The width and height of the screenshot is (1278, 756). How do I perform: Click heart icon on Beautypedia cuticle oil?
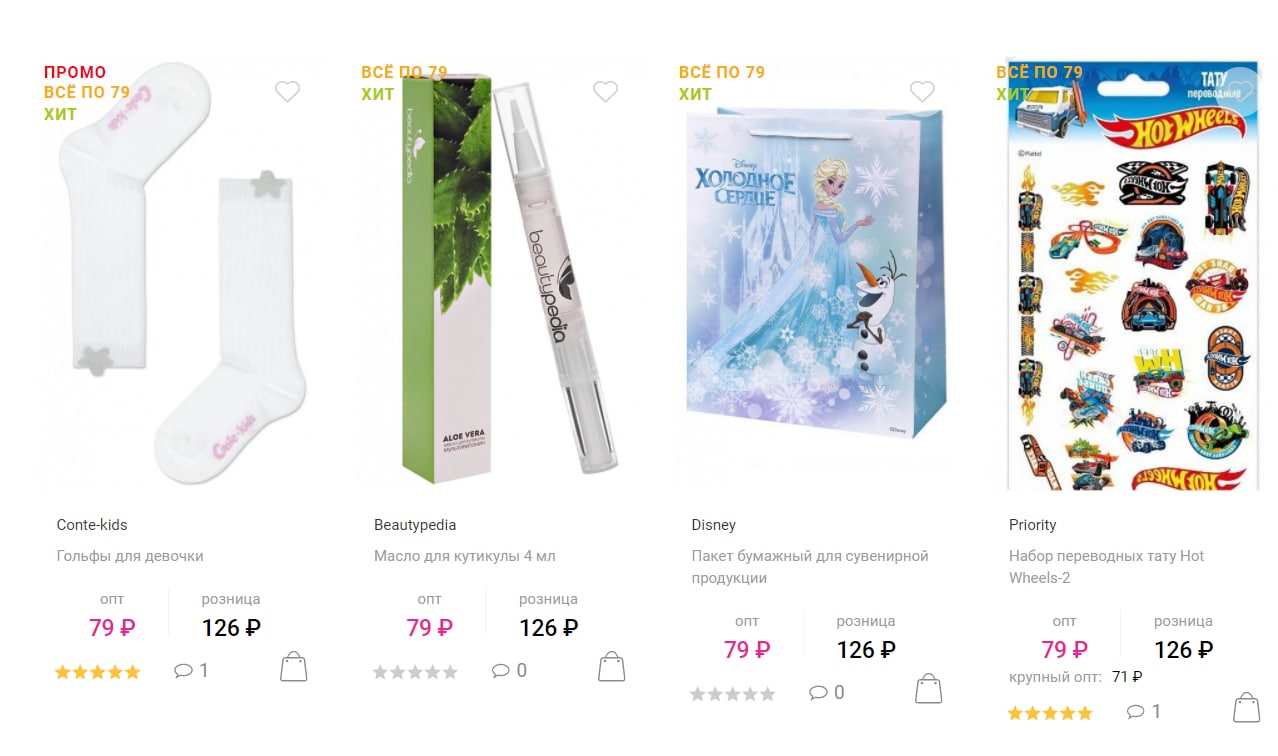pos(605,91)
